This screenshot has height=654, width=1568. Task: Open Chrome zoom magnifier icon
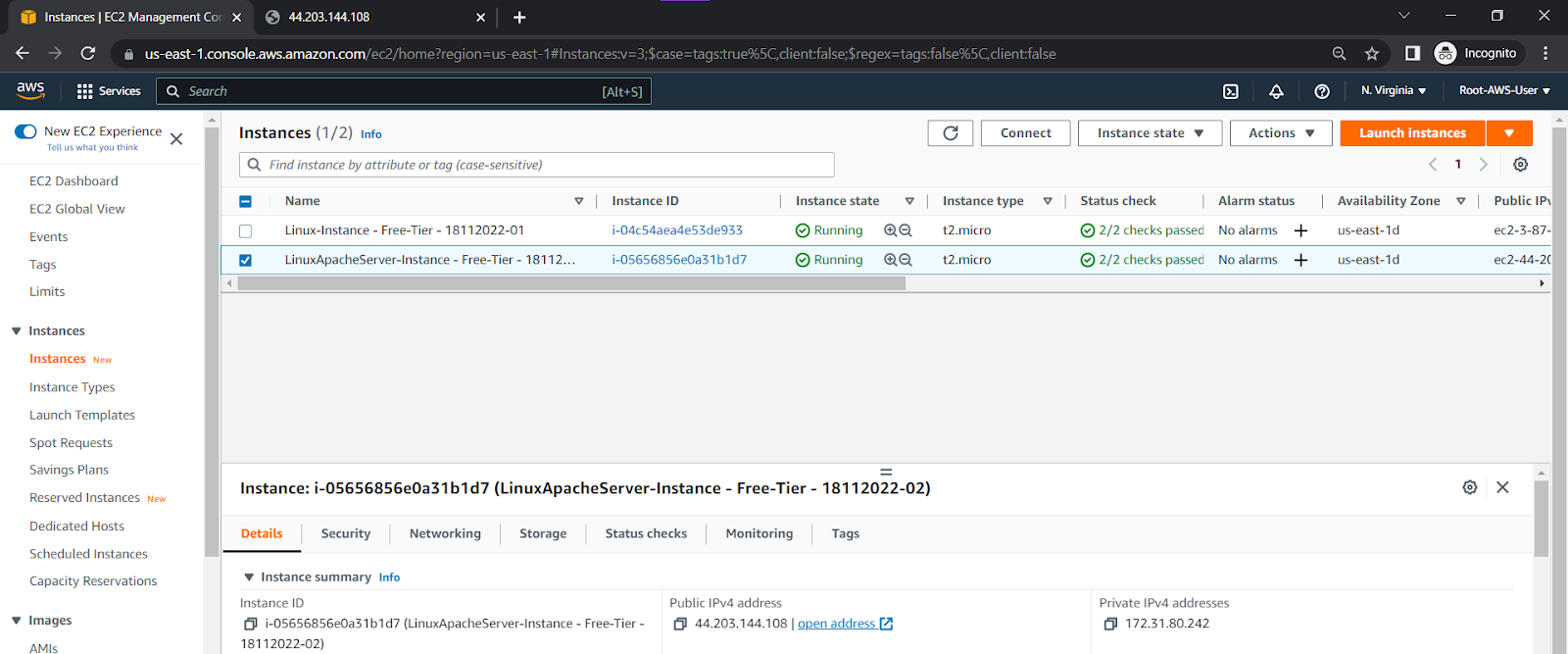coord(1339,54)
